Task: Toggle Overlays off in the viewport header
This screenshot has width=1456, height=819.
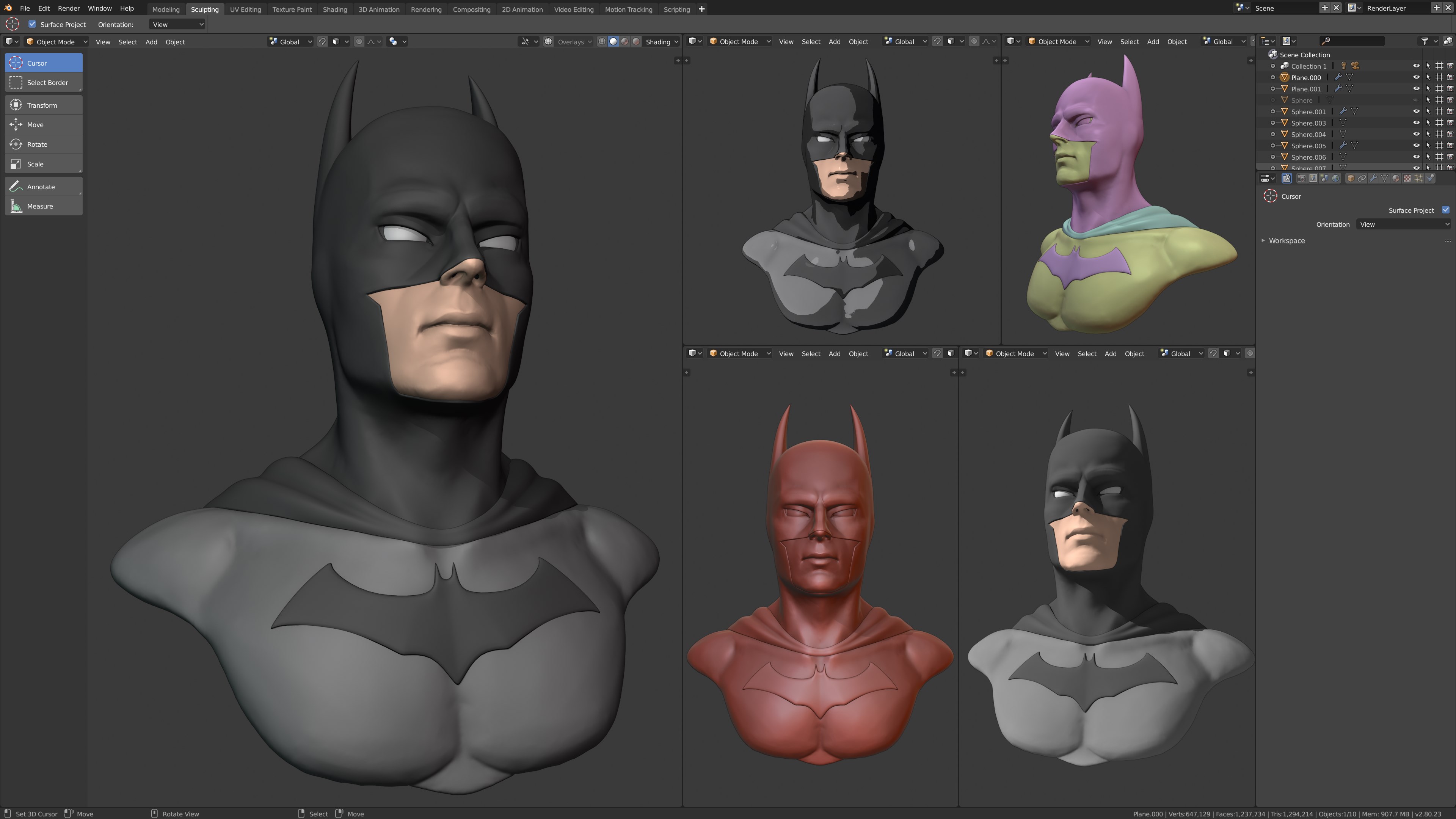Action: click(548, 41)
